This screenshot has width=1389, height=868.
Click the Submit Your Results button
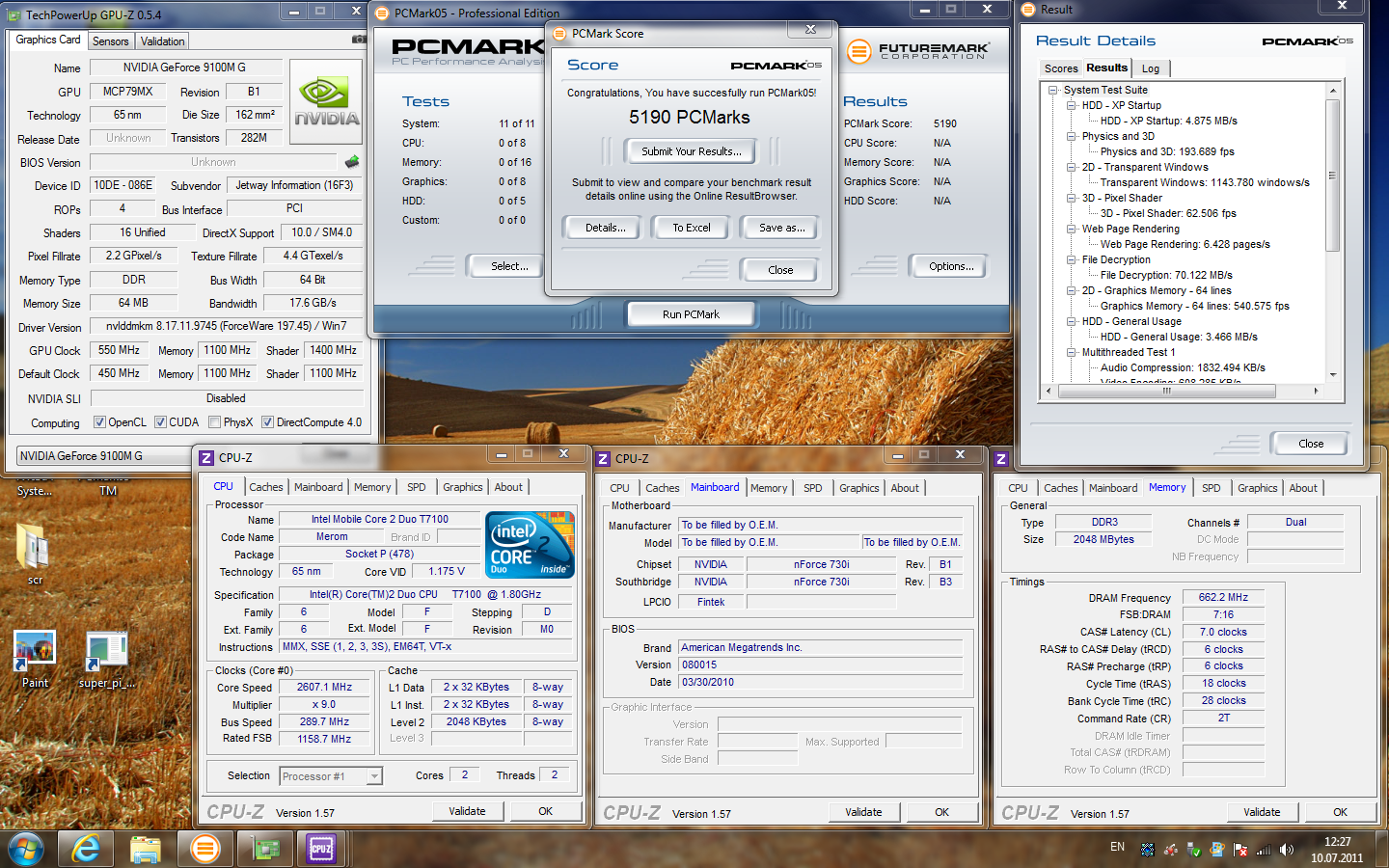tap(692, 151)
